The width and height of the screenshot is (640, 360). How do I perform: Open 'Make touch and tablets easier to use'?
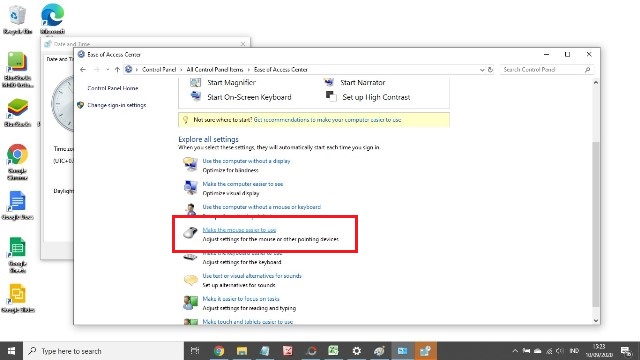tap(248, 322)
